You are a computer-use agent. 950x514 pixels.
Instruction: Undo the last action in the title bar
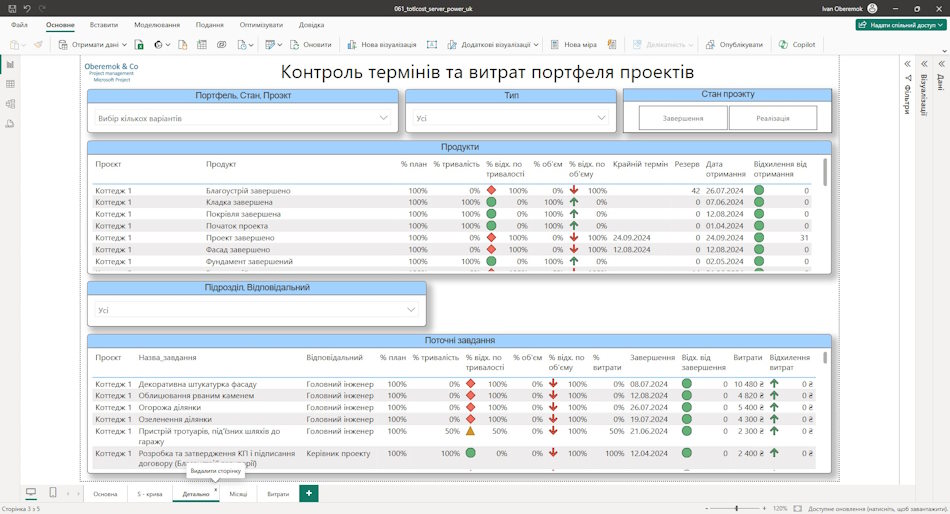tap(27, 8)
